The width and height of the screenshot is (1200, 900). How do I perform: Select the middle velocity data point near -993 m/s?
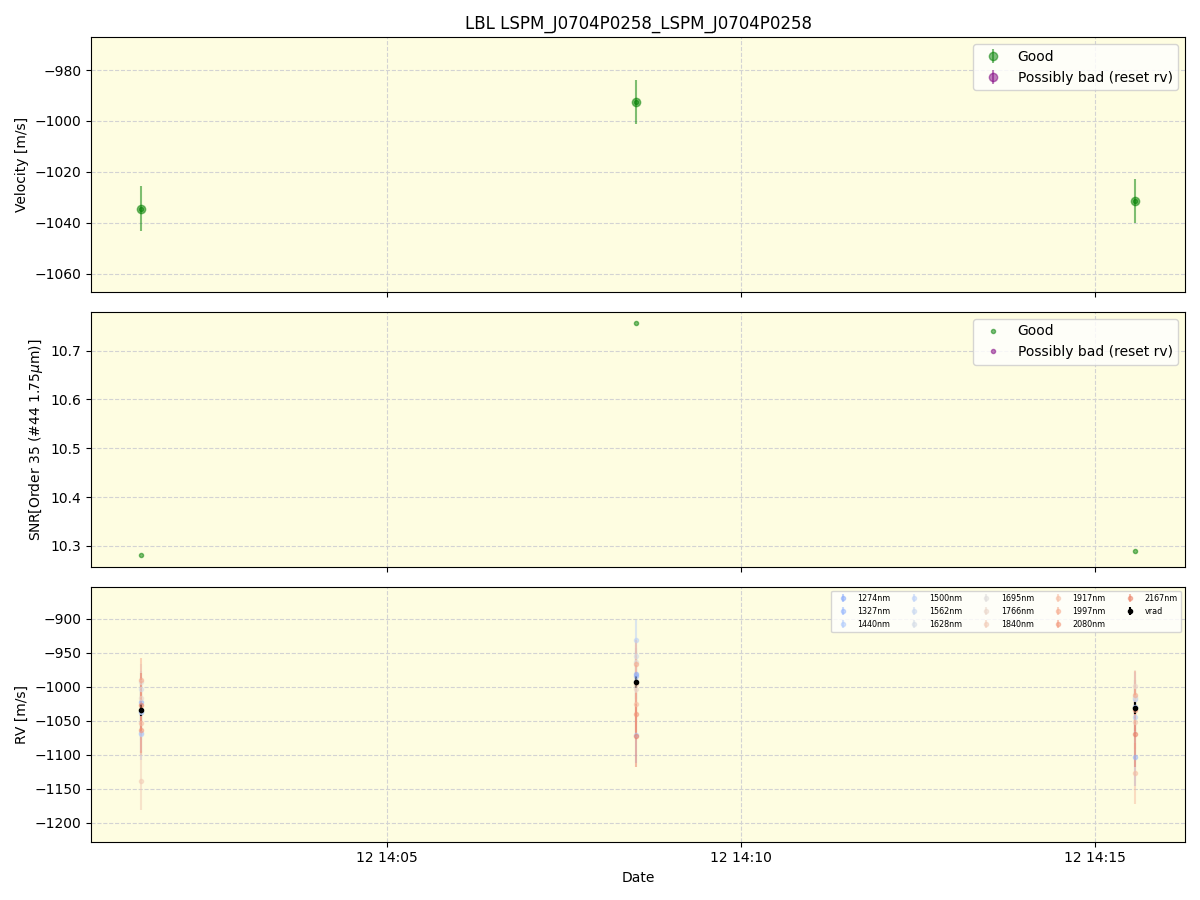tap(636, 102)
